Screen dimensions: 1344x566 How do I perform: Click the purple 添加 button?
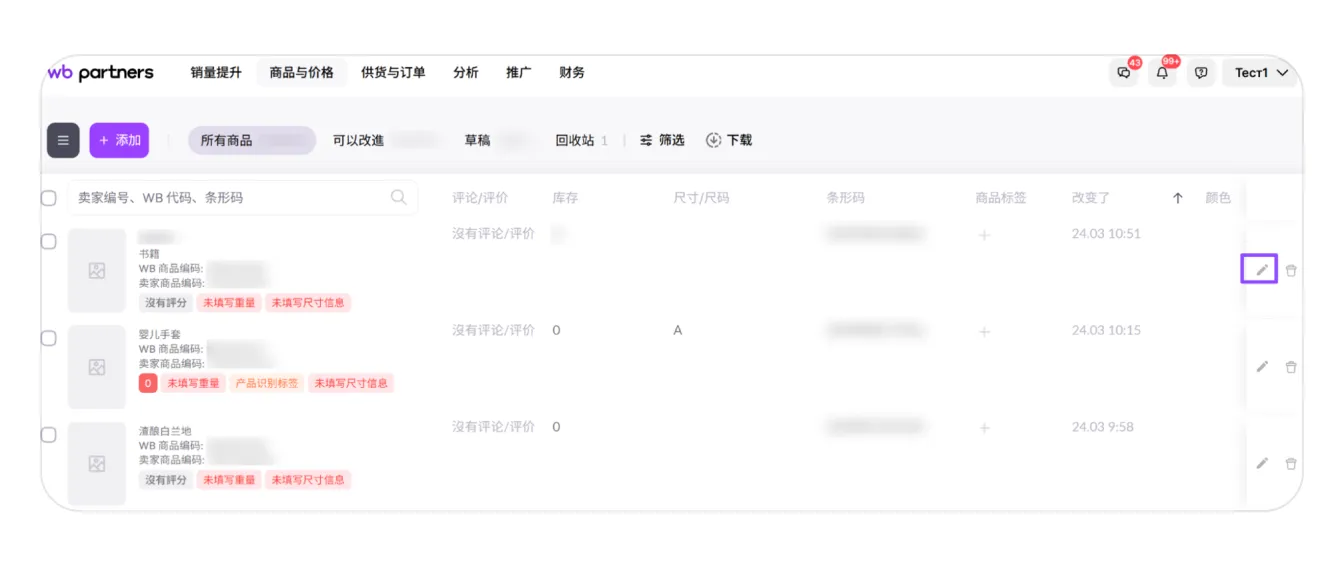[x=119, y=141]
